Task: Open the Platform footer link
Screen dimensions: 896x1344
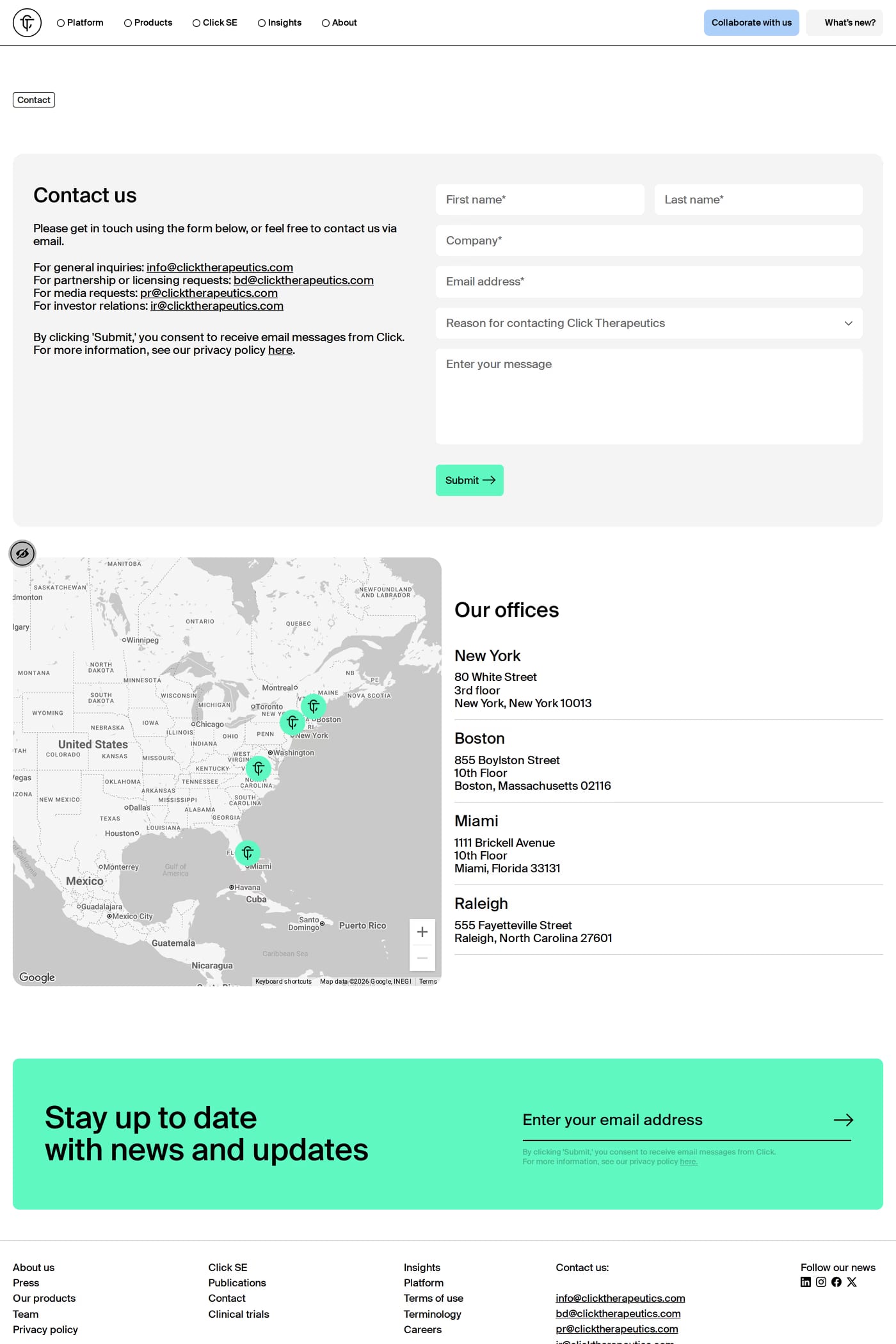Action: pos(424,1283)
